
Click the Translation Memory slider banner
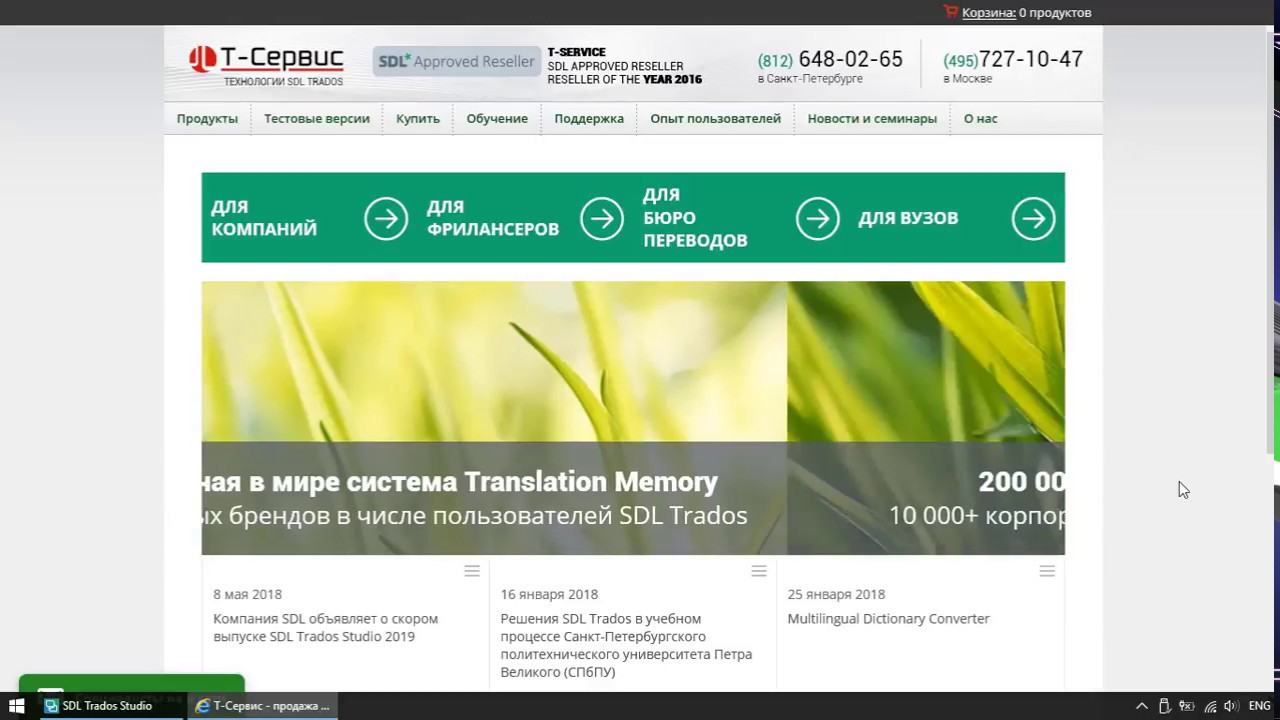point(494,418)
